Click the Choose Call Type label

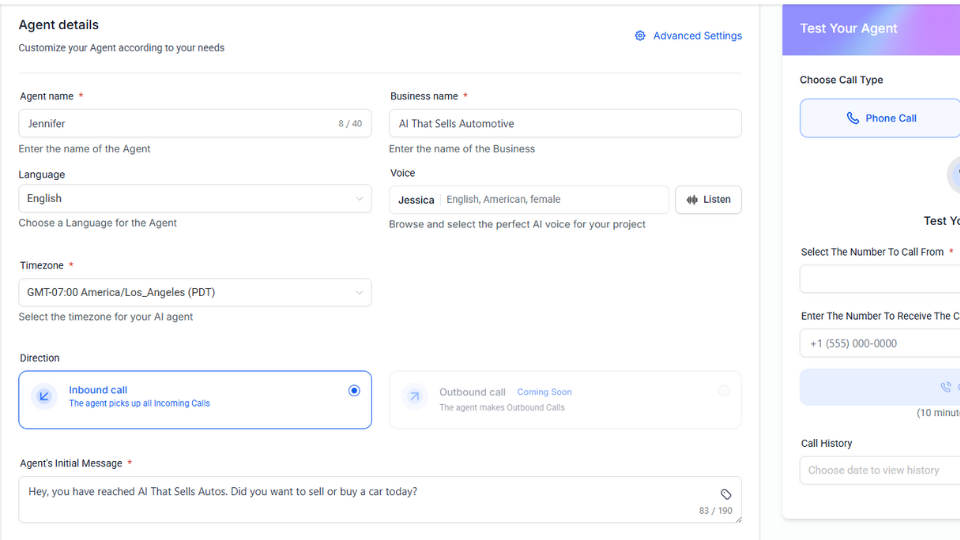841,80
